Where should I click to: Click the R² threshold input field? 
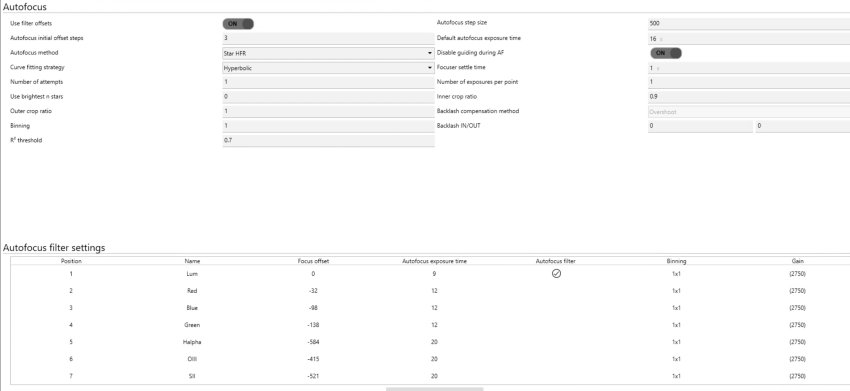pos(328,140)
